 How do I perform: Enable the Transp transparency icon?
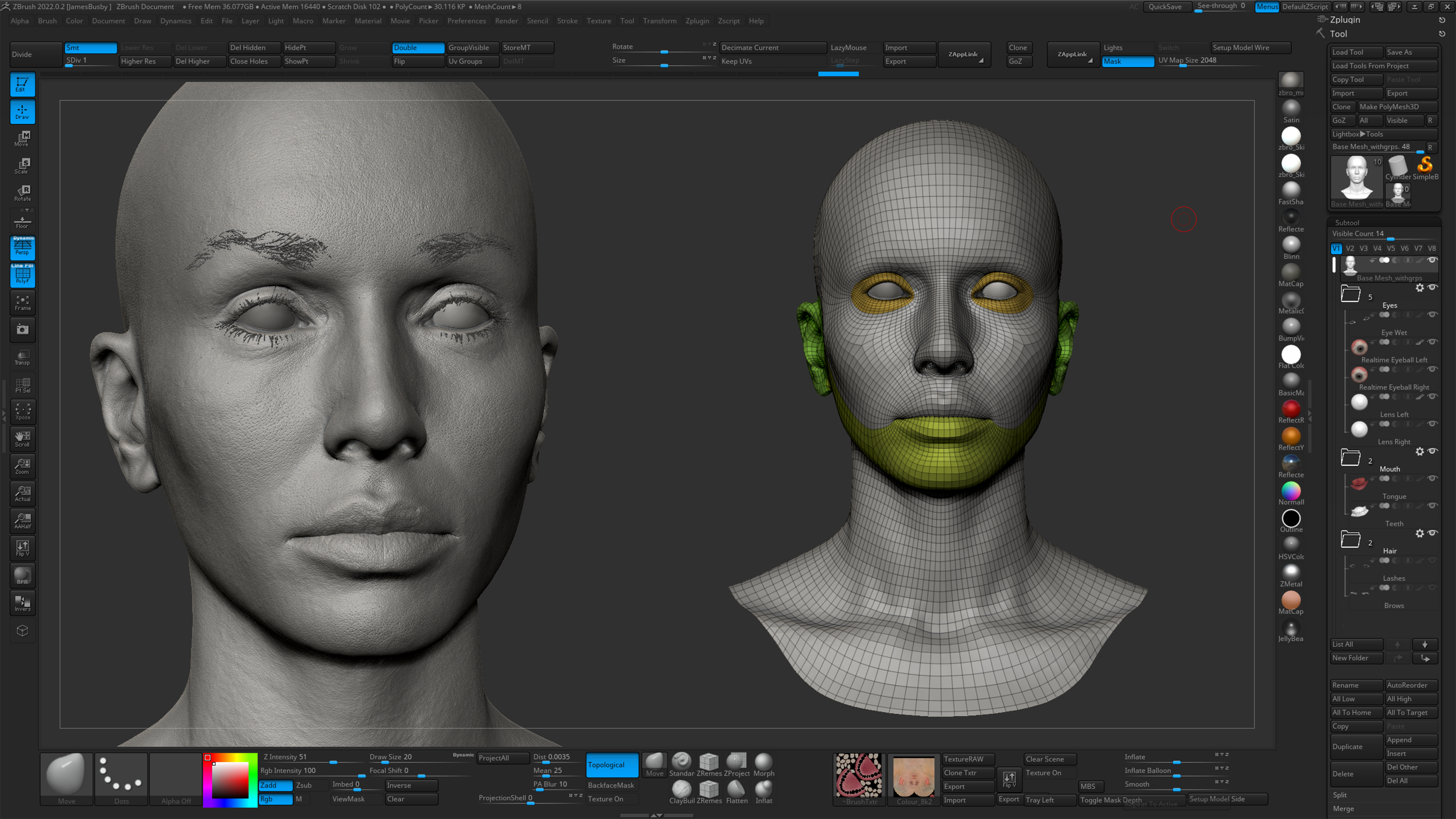point(22,357)
